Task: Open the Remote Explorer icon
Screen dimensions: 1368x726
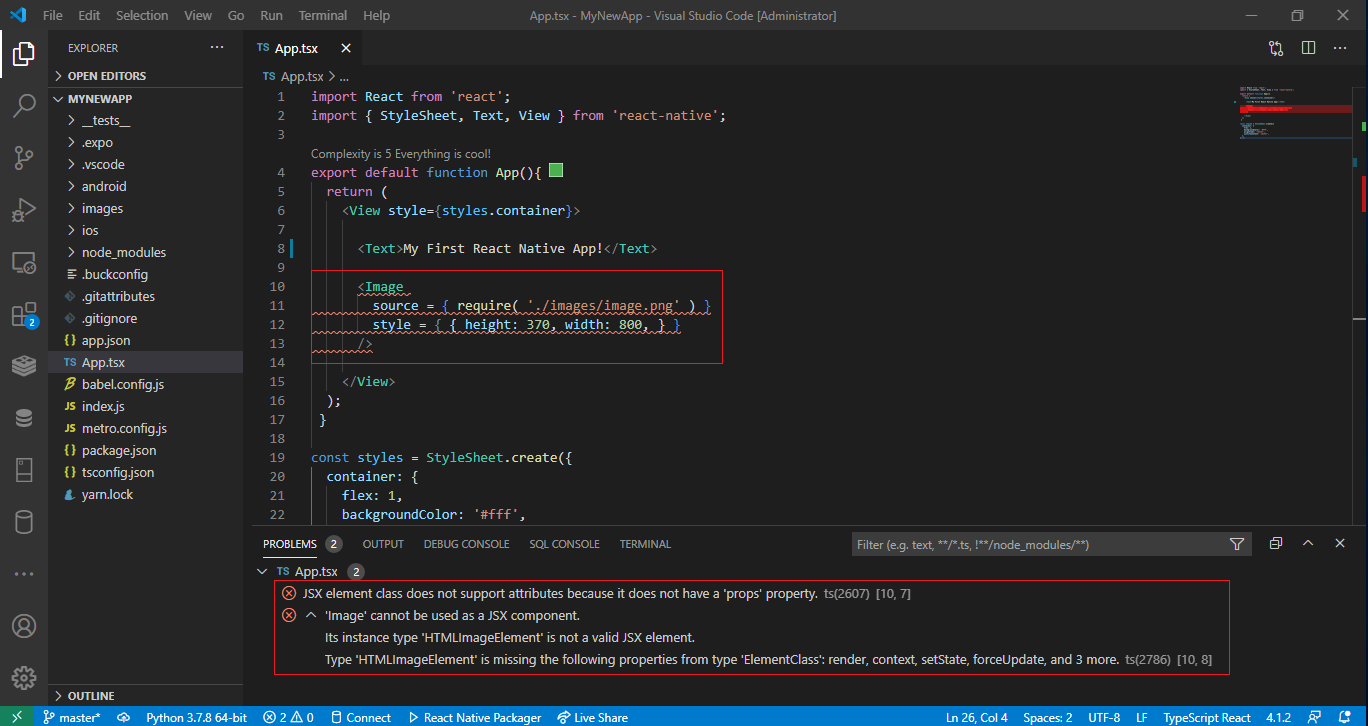Action: tap(24, 263)
